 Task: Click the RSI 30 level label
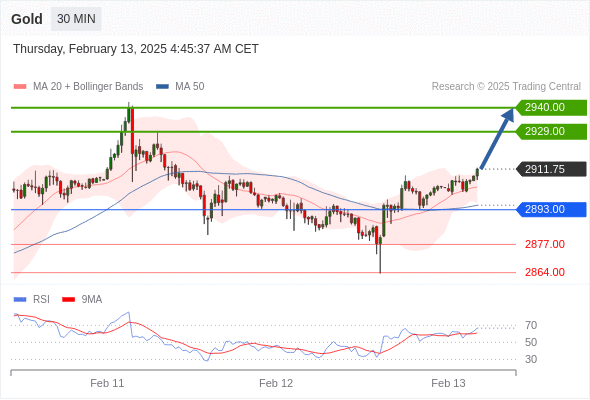531,359
